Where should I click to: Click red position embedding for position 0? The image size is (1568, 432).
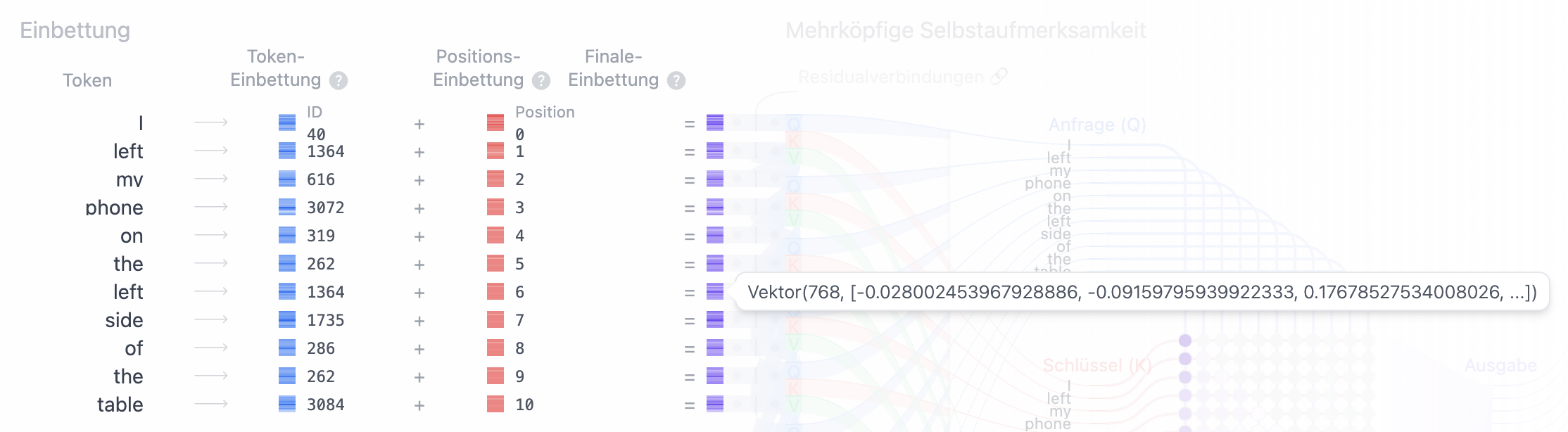pyautogui.click(x=495, y=123)
